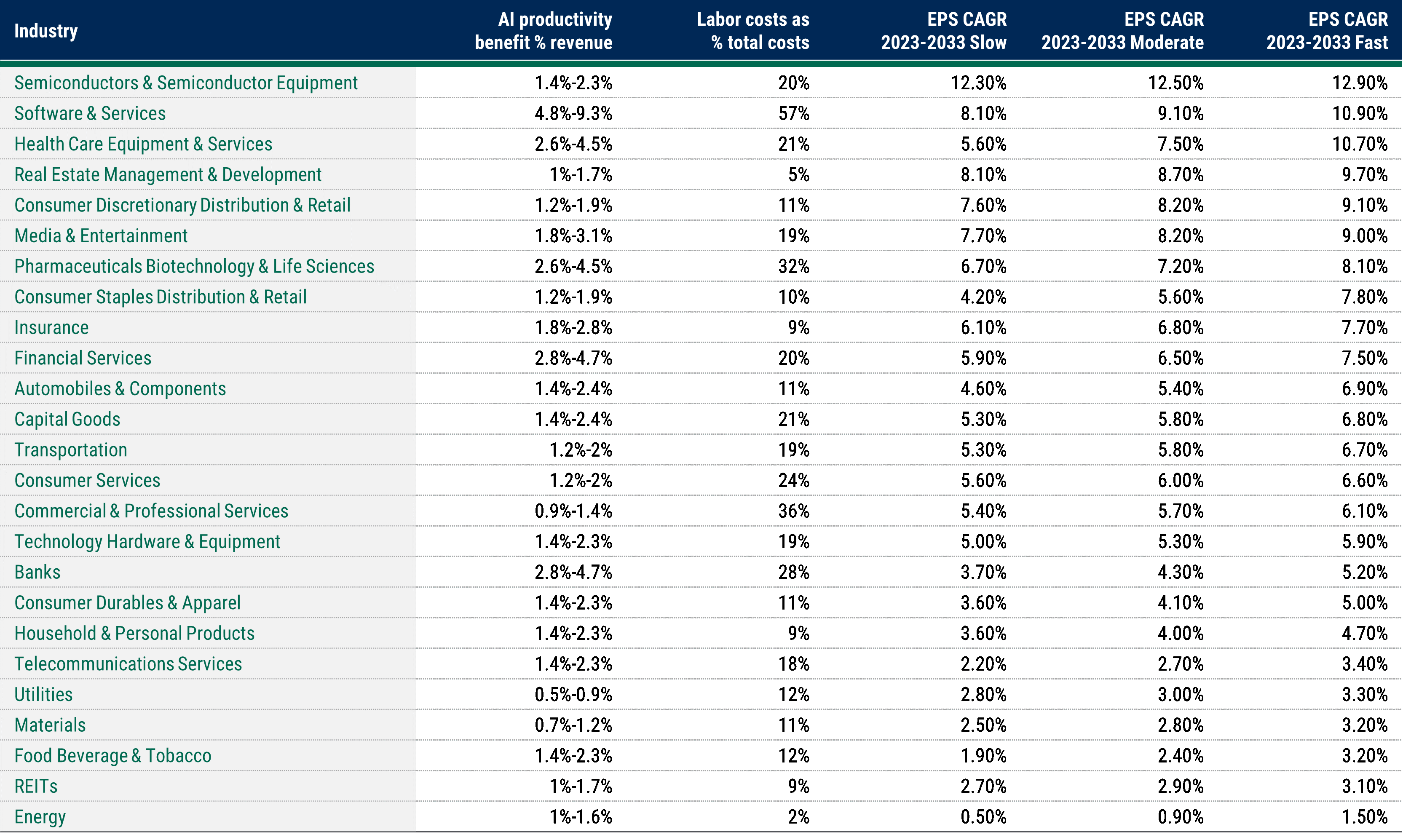Click EPS CAGR 2023-2033 Fast header
Image resolution: width=1403 pixels, height=840 pixels.
pos(1327,31)
